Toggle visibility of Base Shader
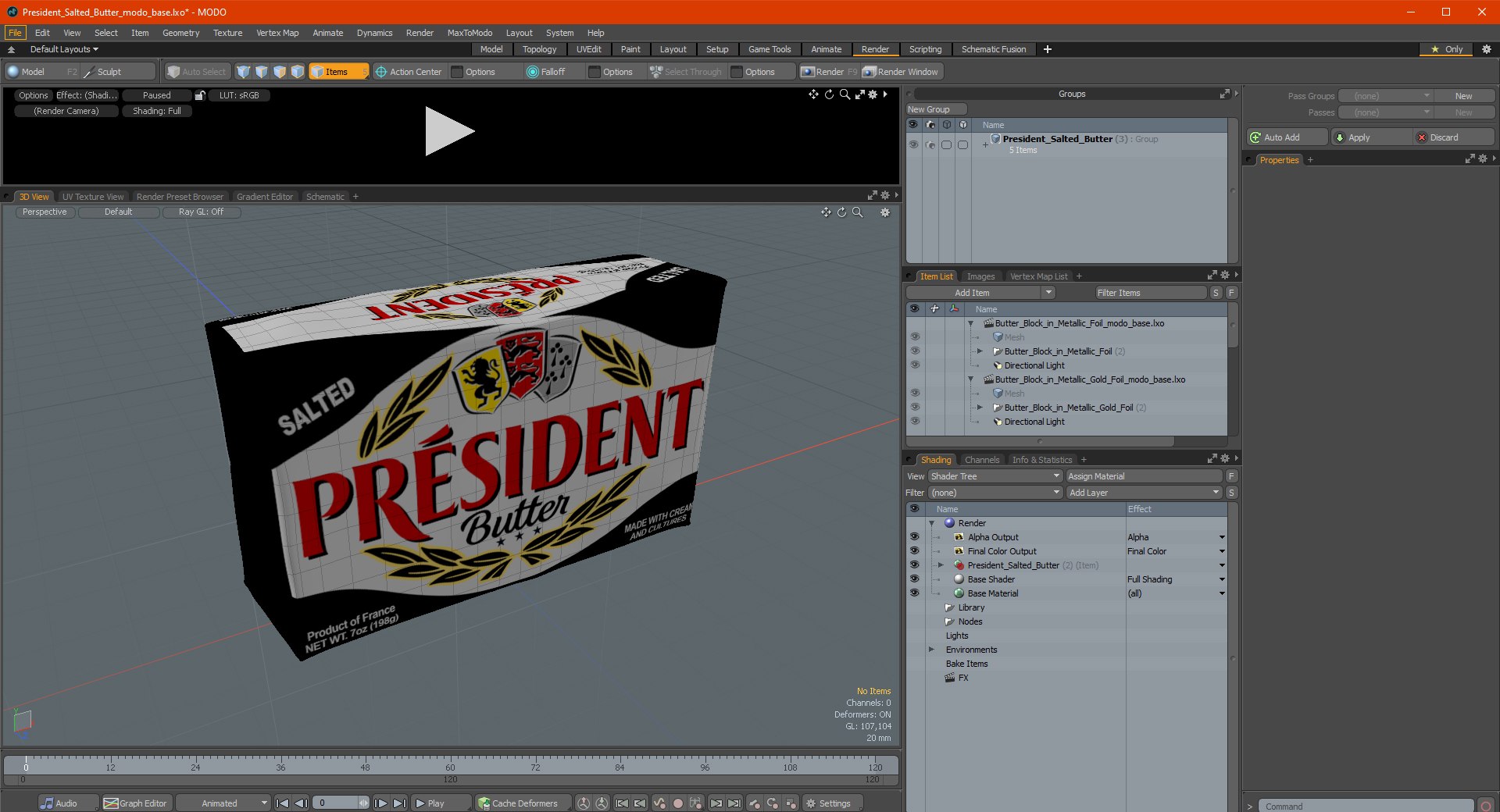The width and height of the screenshot is (1500, 812). (x=914, y=579)
